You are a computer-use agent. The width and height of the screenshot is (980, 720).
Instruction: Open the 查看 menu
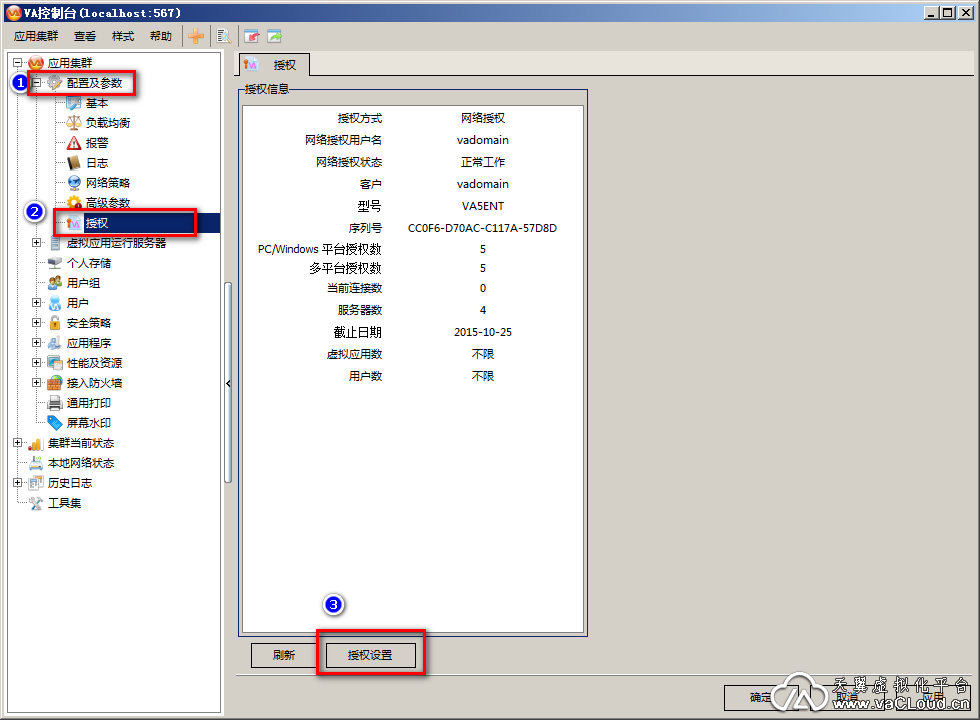[85, 36]
